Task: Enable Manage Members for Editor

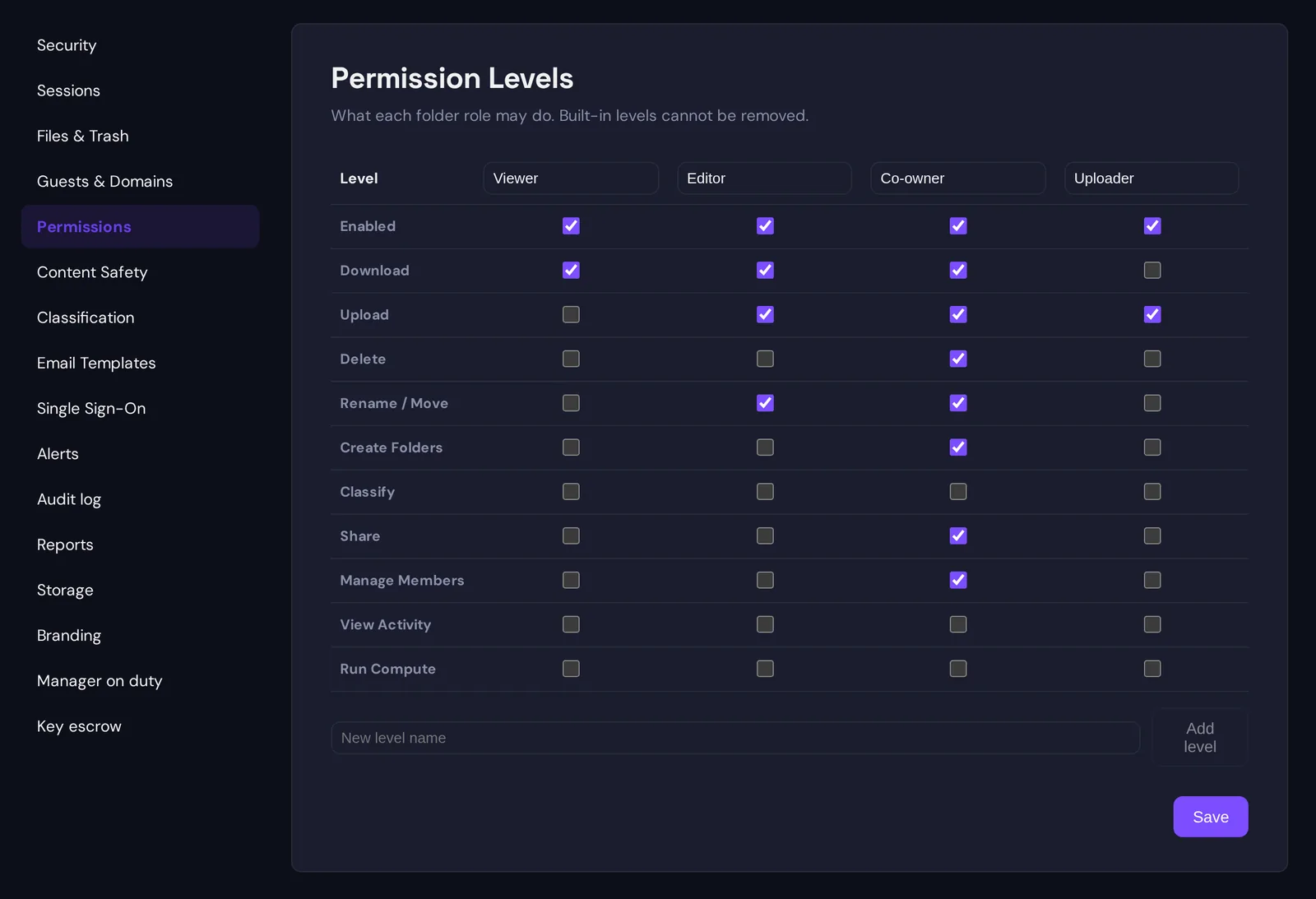Action: pos(765,581)
